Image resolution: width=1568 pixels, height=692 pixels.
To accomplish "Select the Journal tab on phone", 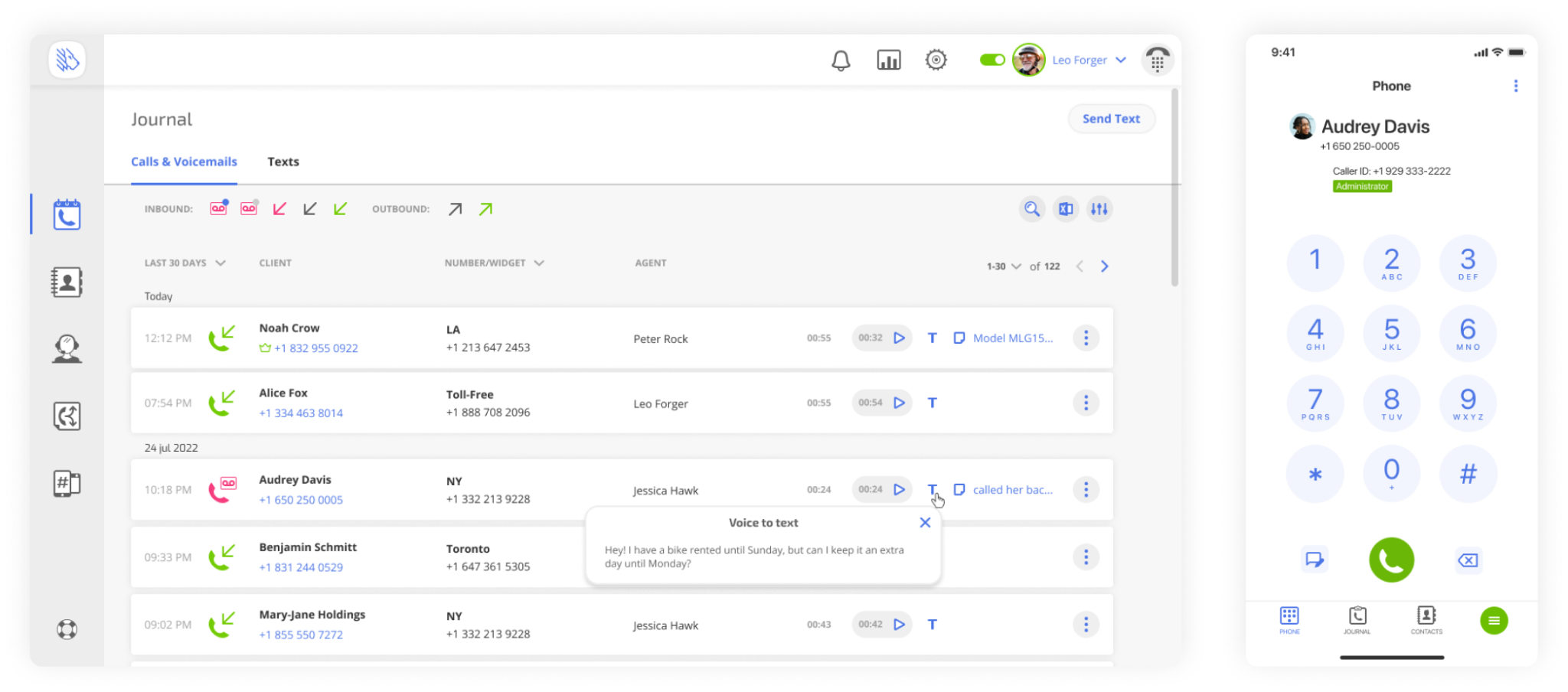I will [x=1357, y=620].
